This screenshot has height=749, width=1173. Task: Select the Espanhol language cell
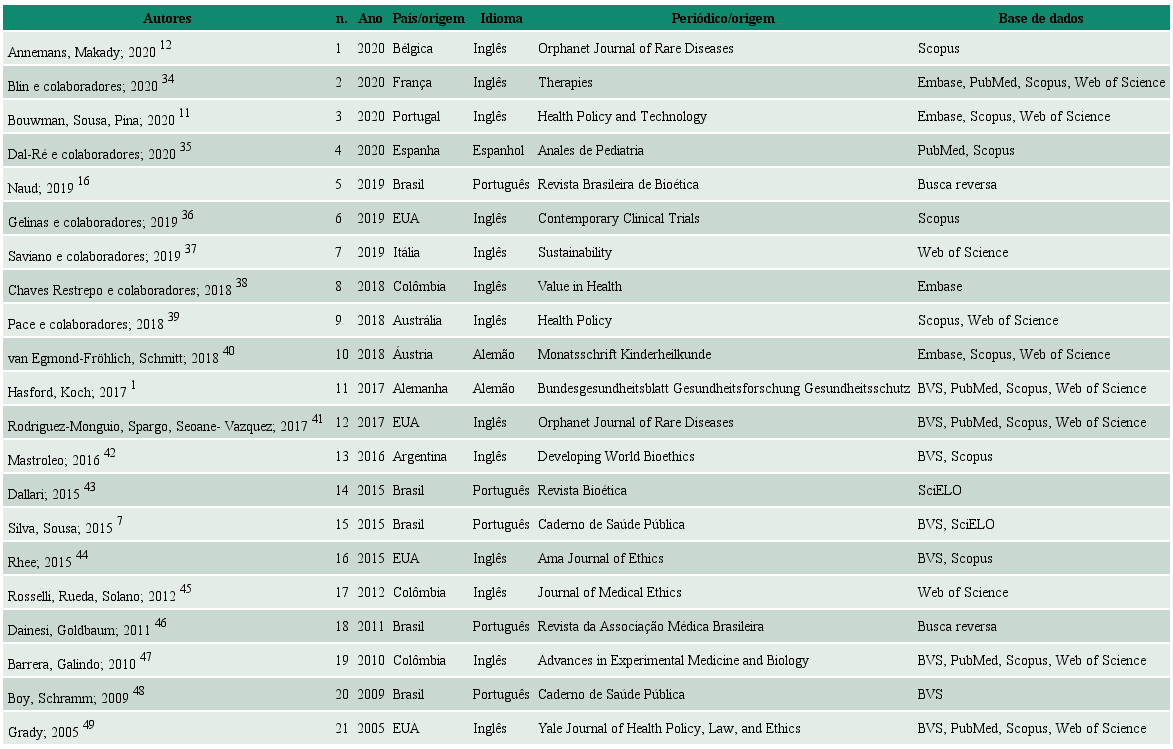click(498, 151)
